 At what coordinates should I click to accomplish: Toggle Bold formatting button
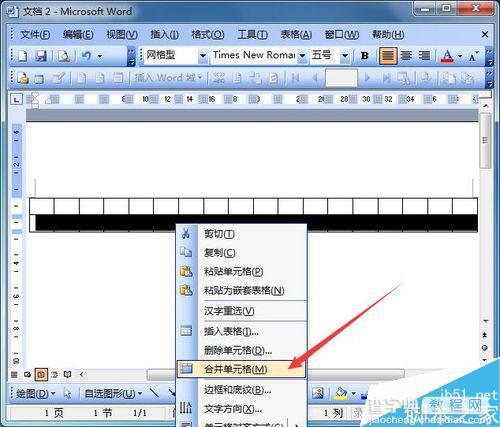click(365, 56)
